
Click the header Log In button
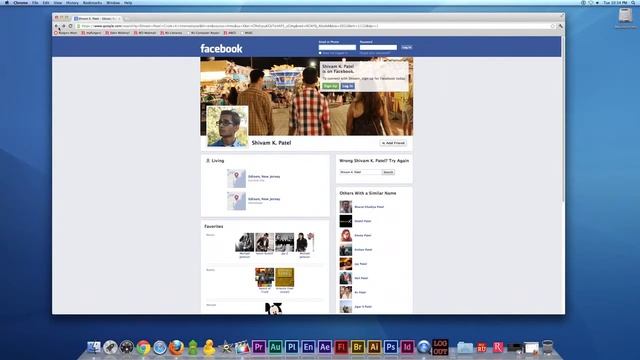pos(407,47)
